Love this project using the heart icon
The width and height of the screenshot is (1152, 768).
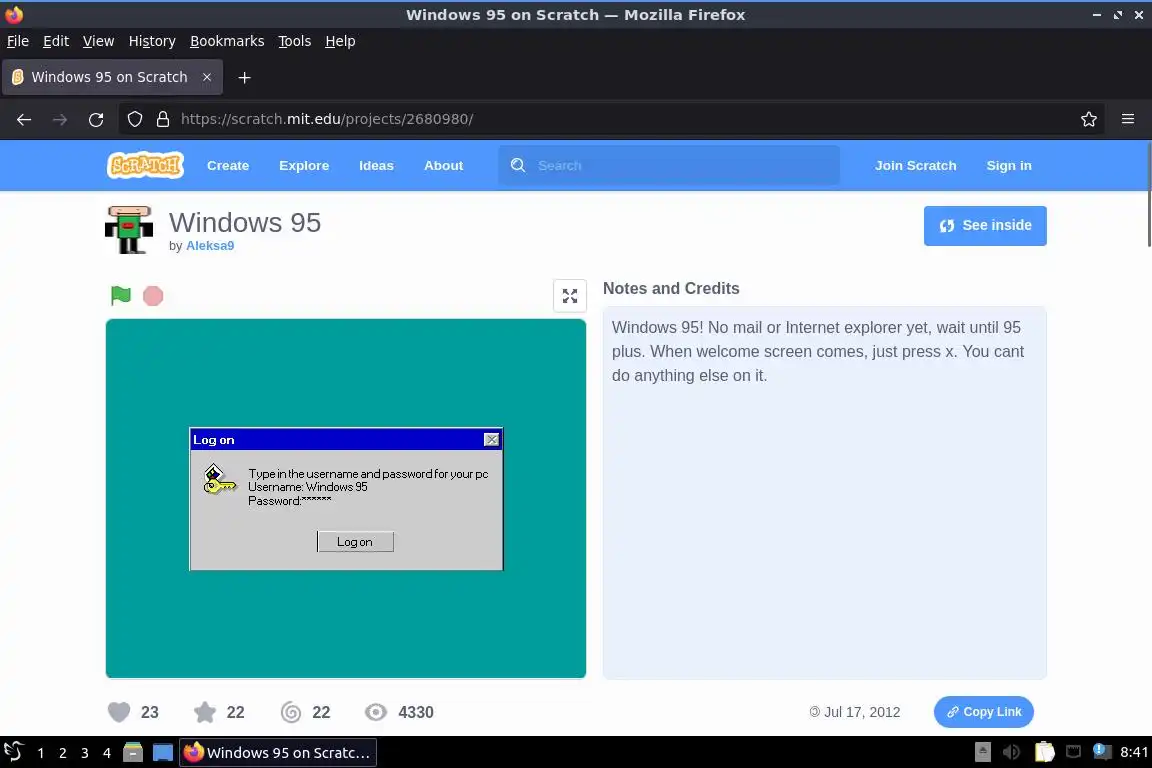click(119, 711)
